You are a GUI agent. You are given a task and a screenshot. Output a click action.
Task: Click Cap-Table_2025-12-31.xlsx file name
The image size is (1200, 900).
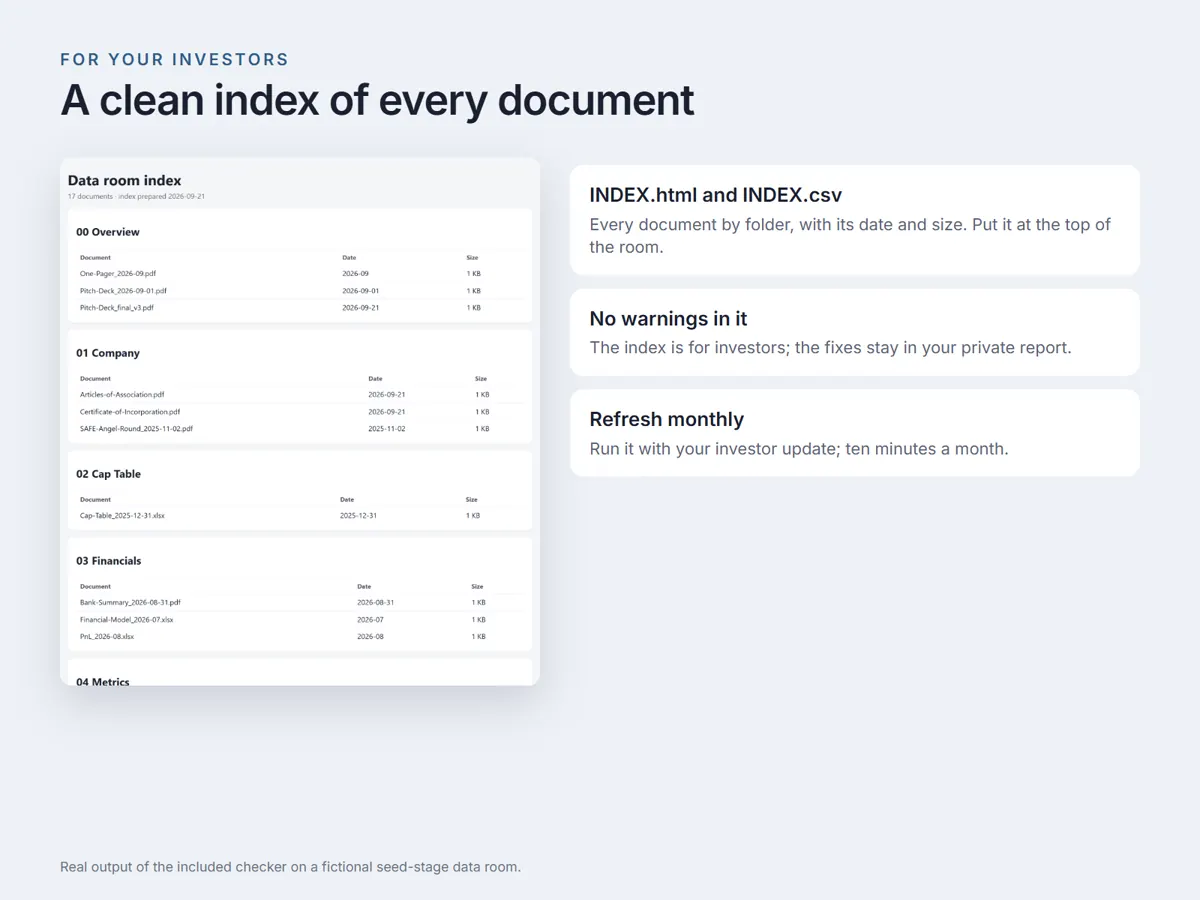point(122,516)
